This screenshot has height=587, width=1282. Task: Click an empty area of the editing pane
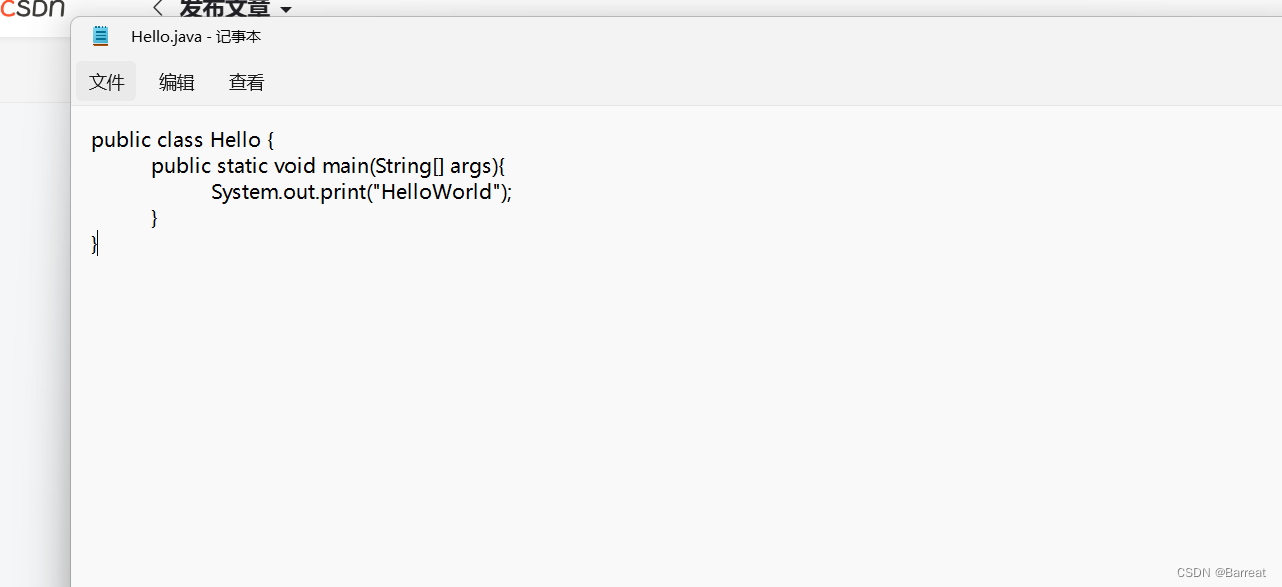(600, 400)
